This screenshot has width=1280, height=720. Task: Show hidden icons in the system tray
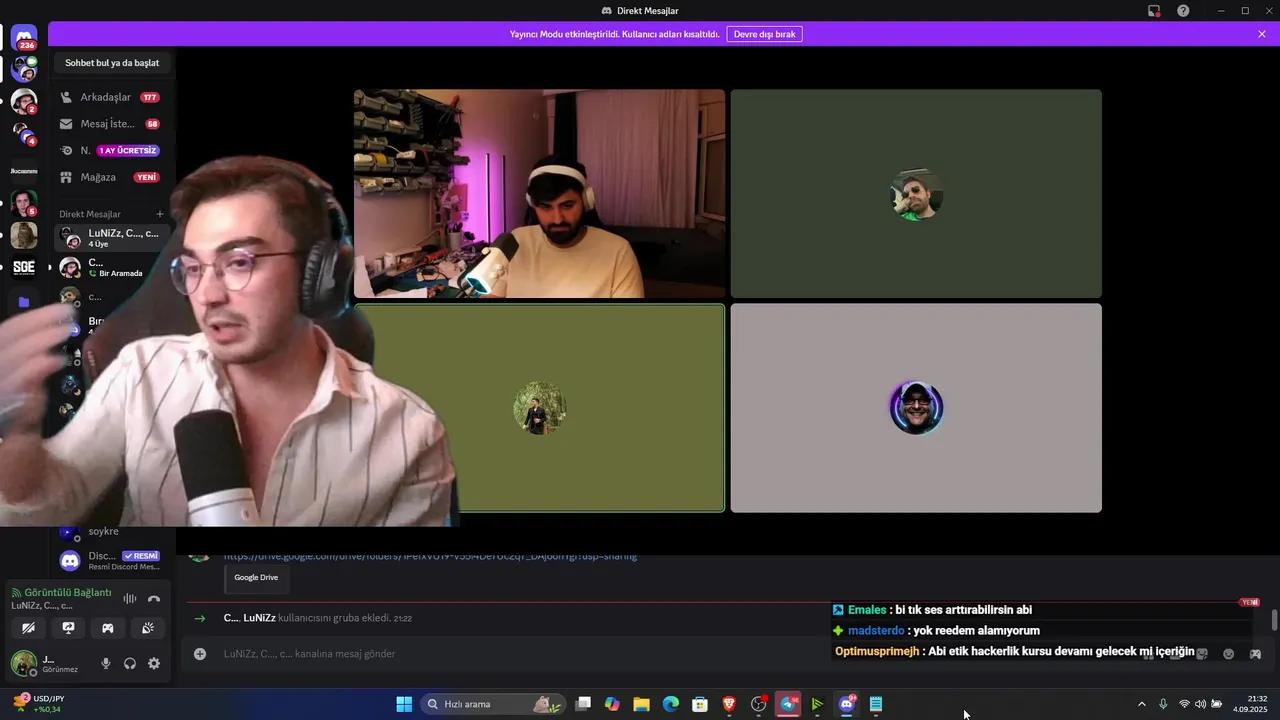(x=1142, y=704)
